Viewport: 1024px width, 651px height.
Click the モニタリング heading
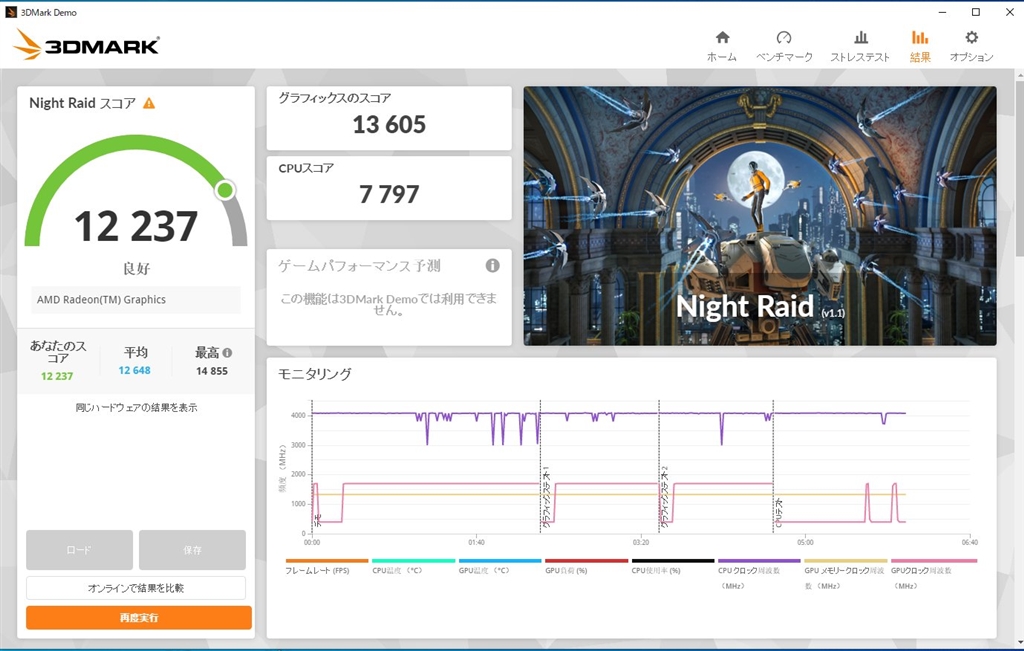(x=315, y=374)
